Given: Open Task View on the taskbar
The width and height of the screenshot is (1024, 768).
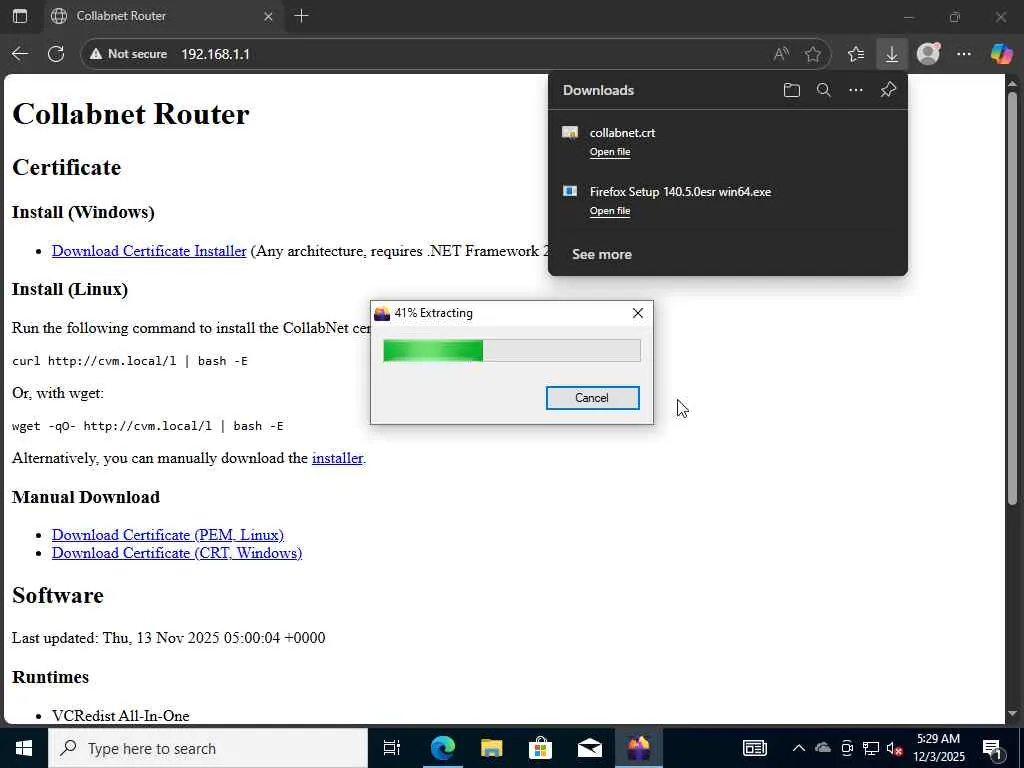Looking at the screenshot, I should [x=392, y=748].
